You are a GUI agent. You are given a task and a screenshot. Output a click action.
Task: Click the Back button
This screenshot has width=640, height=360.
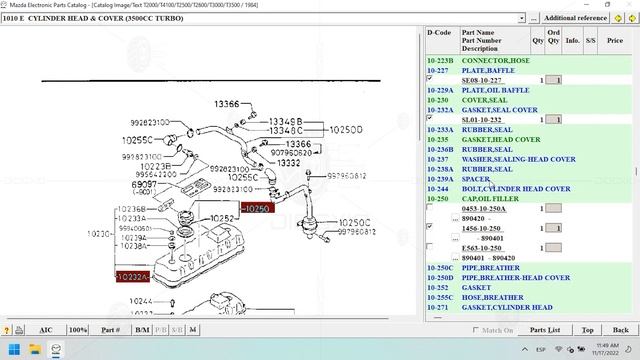pos(620,330)
